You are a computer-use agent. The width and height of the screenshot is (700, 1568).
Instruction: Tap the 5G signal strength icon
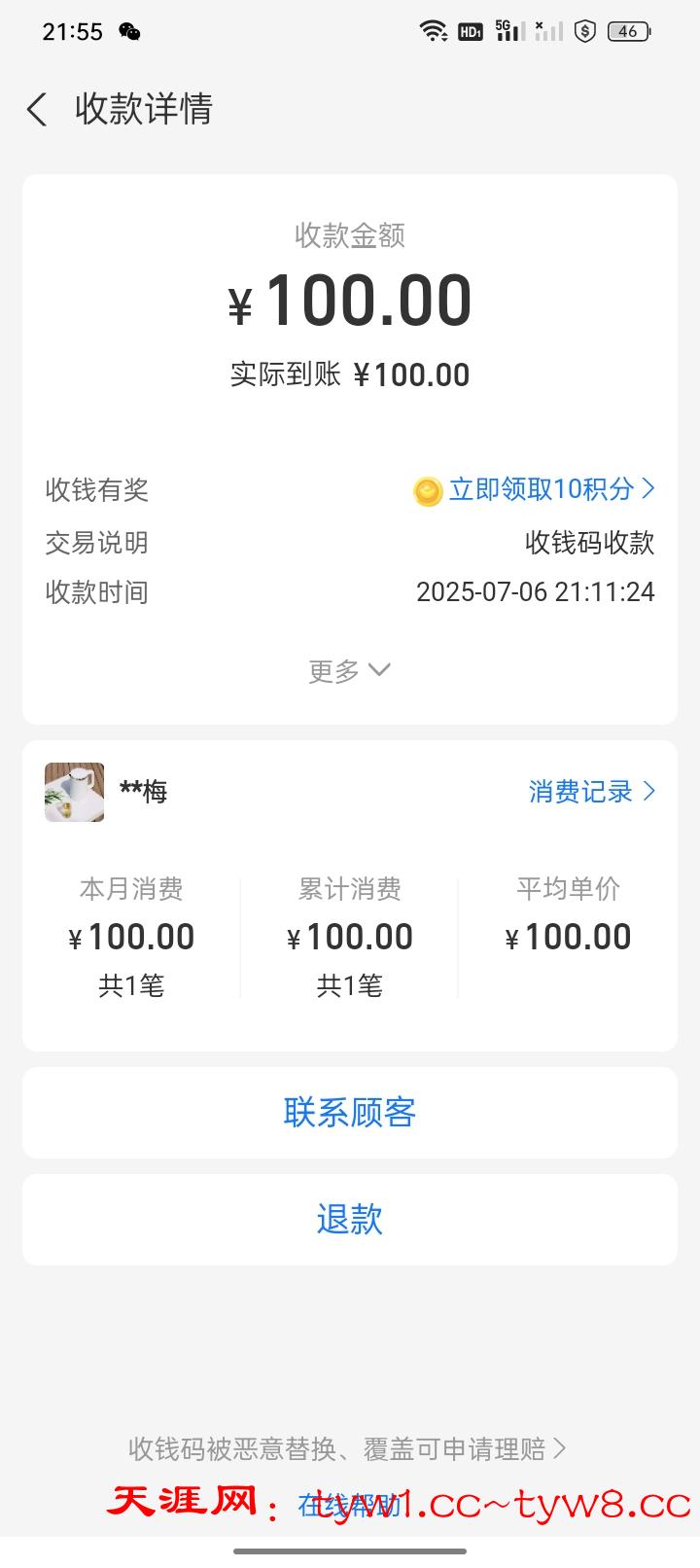click(x=508, y=31)
